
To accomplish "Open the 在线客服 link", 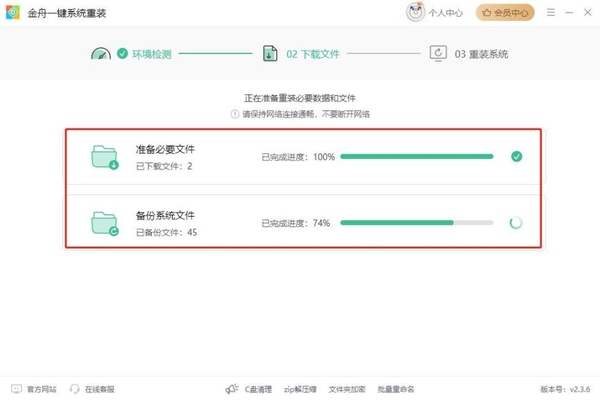I will pos(99,389).
